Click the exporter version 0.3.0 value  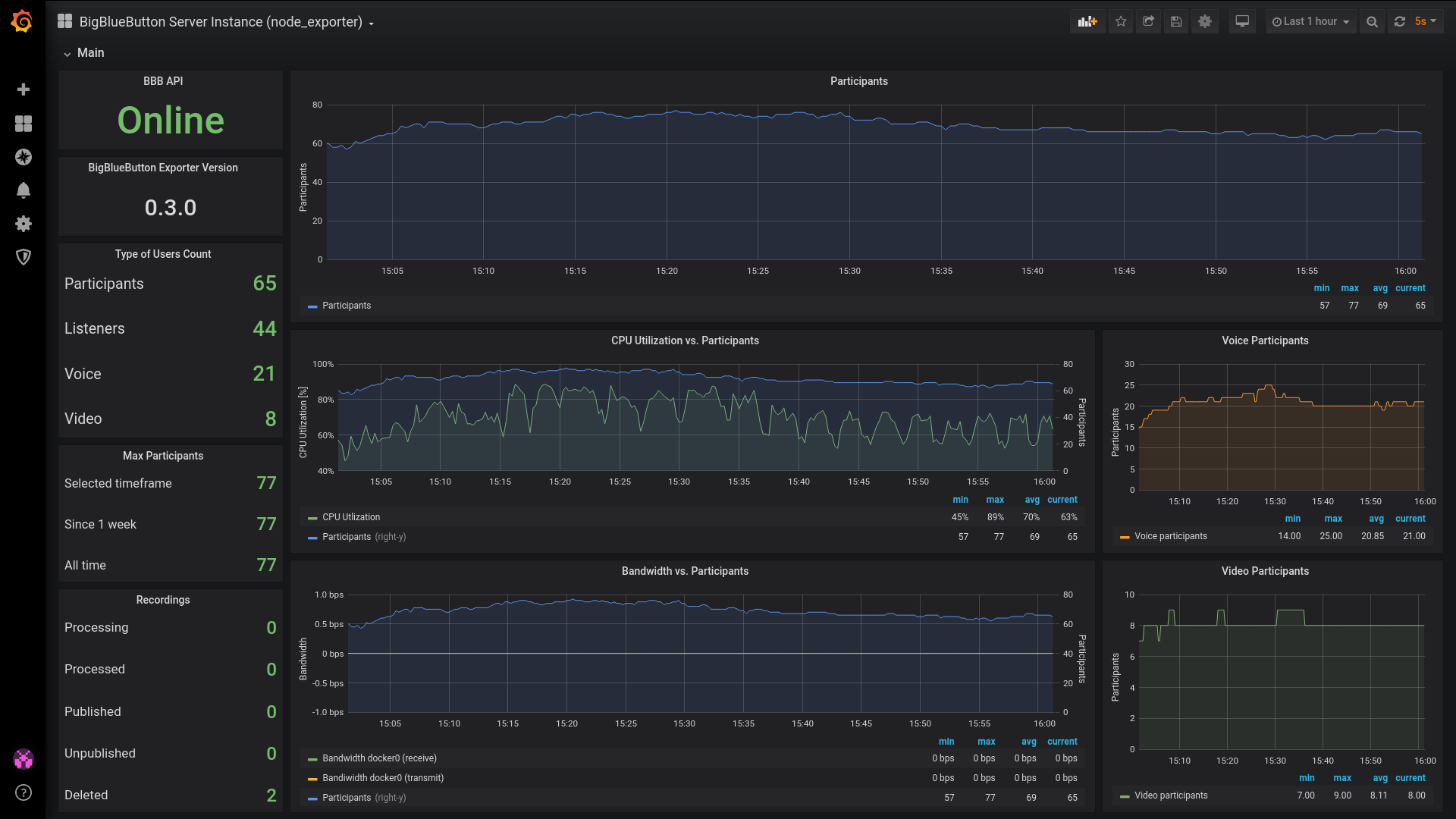tap(171, 208)
